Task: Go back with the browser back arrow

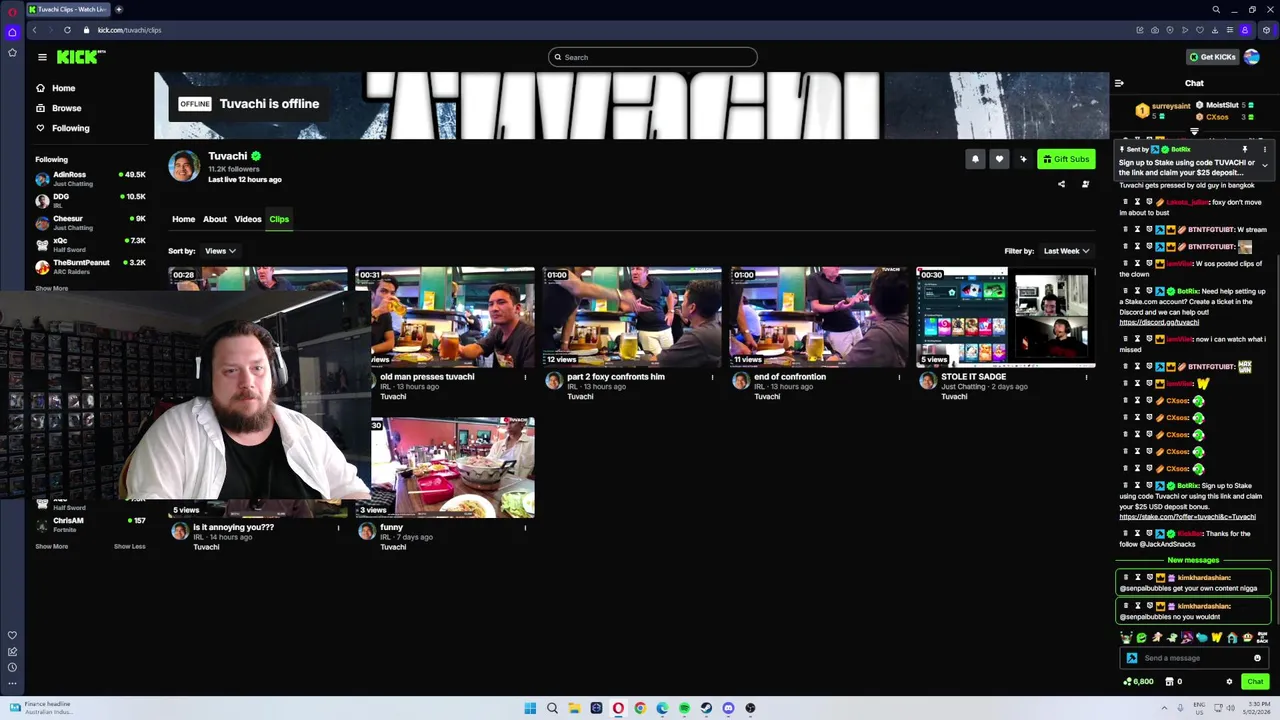Action: point(34,30)
